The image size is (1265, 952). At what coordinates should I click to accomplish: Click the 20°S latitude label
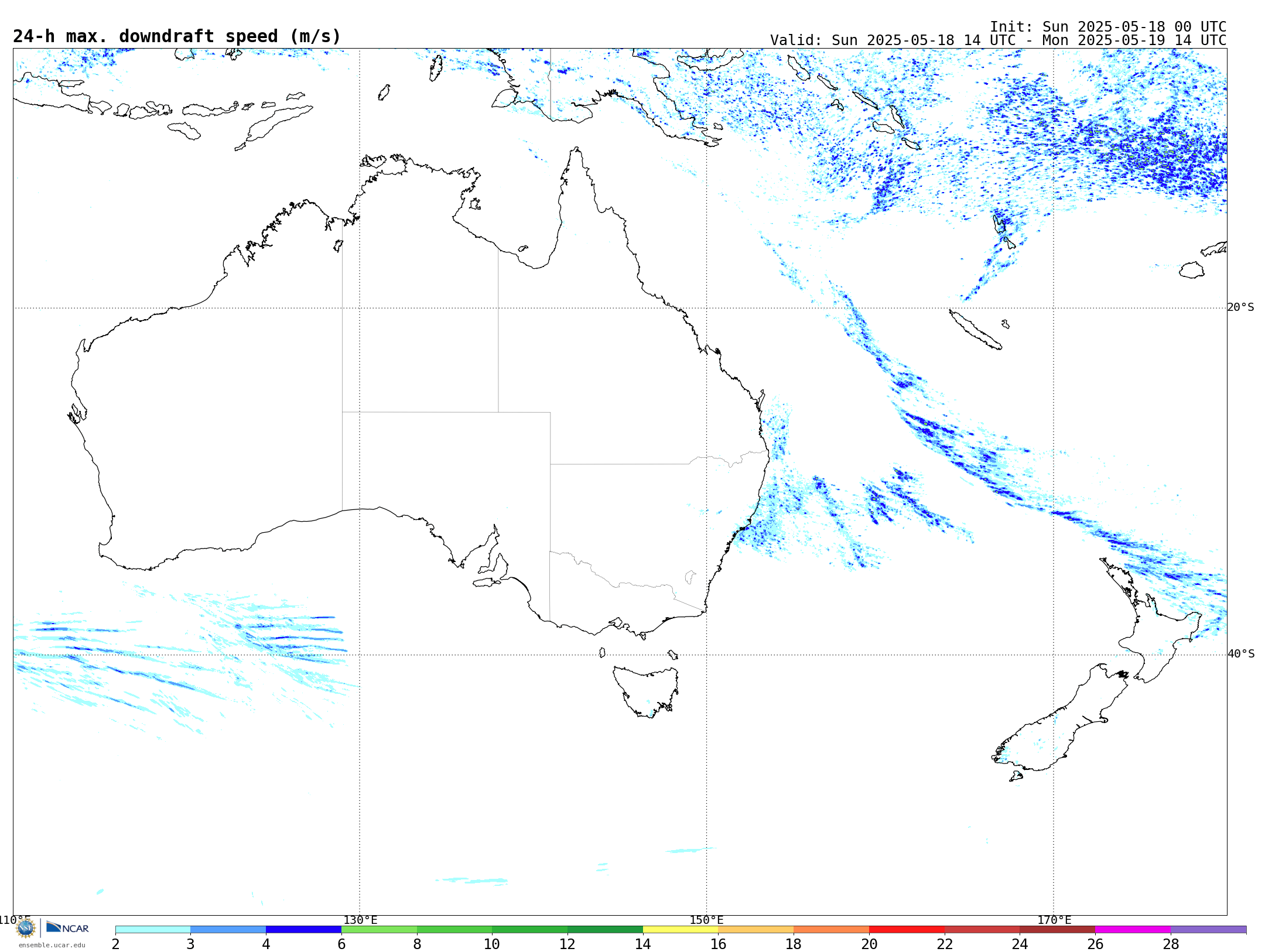pos(1240,307)
